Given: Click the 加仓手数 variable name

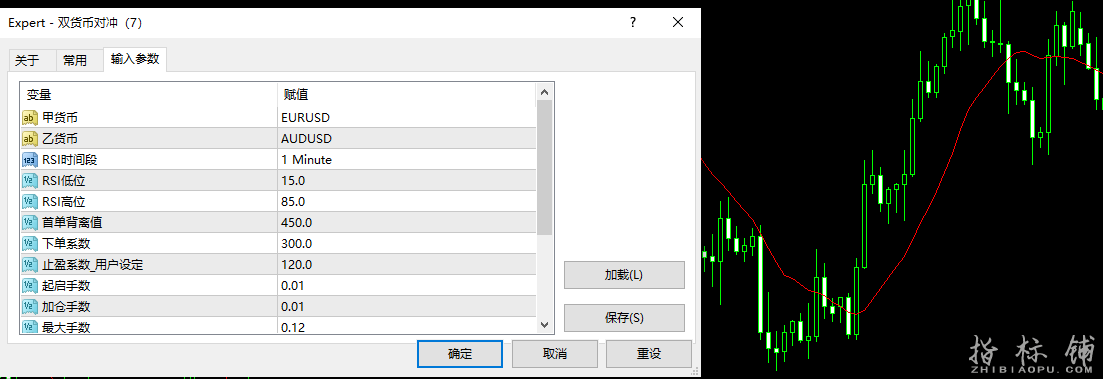Looking at the screenshot, I should (66, 307).
